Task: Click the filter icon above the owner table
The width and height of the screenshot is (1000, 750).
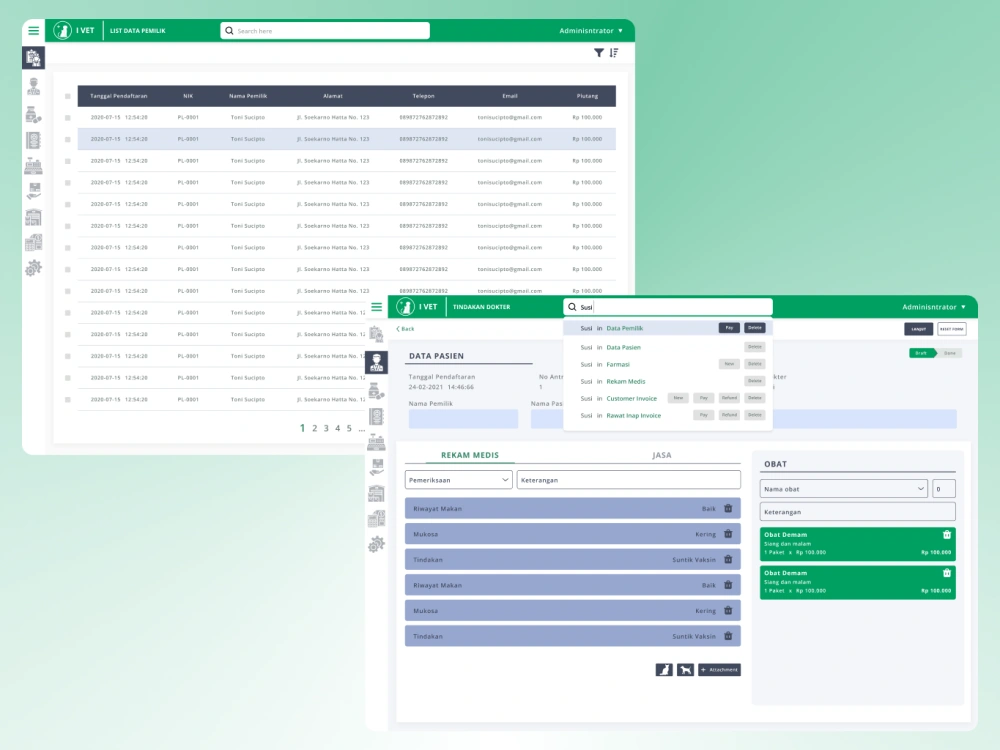Action: tap(600, 52)
